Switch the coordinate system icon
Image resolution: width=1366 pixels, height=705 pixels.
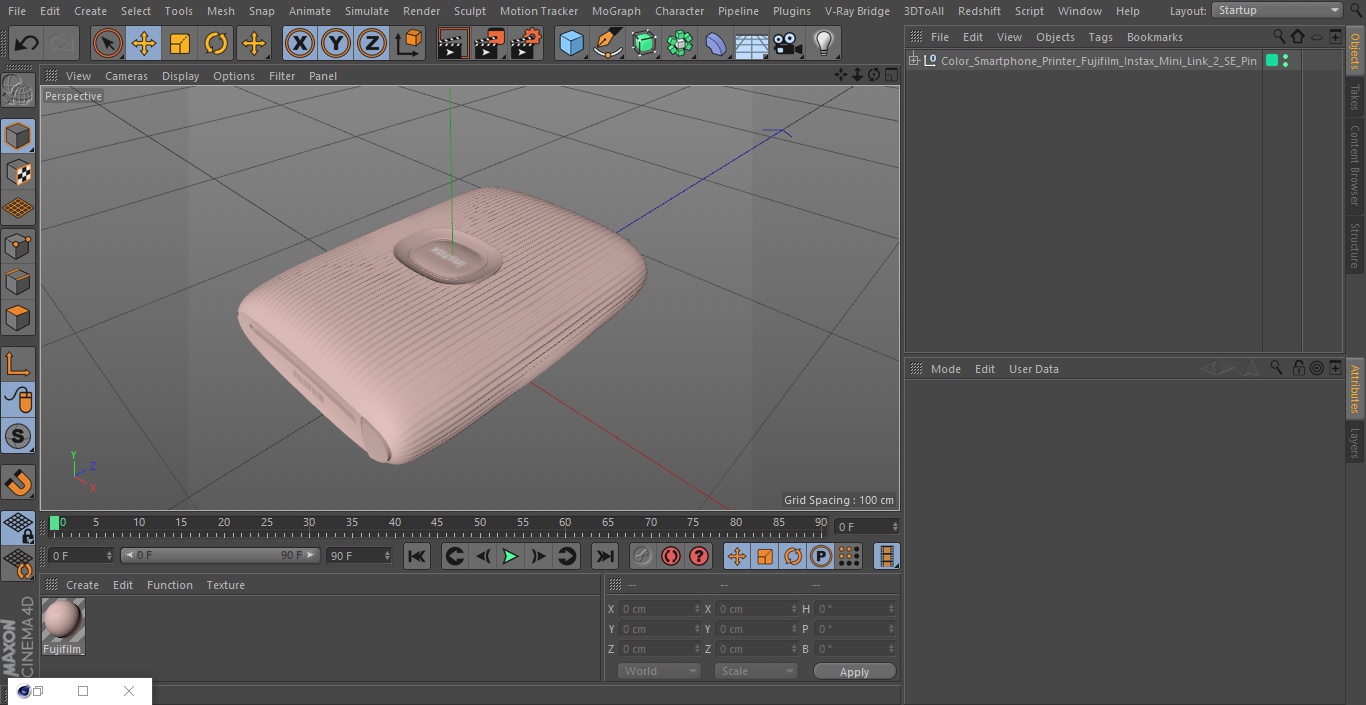coord(409,43)
